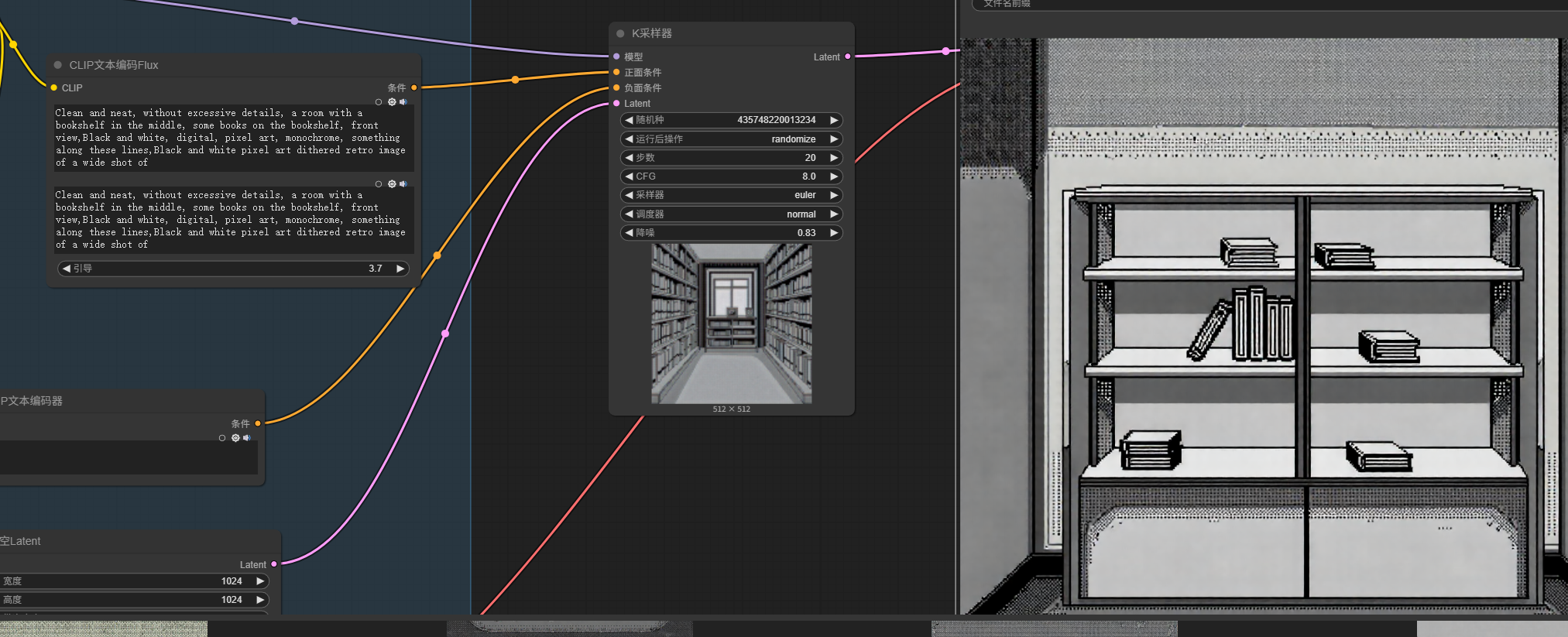The image size is (1568, 637).
Task: Toggle circle button above second prompt text box
Action: pyautogui.click(x=379, y=184)
